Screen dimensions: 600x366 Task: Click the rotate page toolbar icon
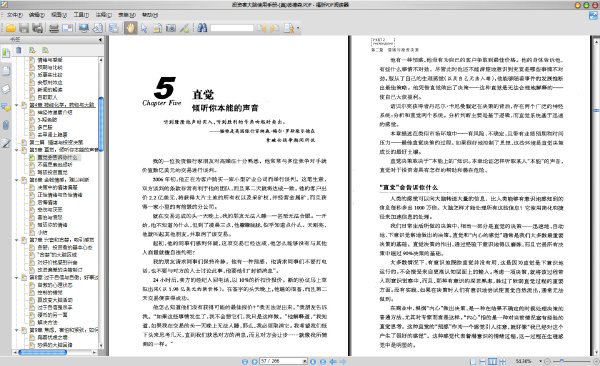coord(98,28)
